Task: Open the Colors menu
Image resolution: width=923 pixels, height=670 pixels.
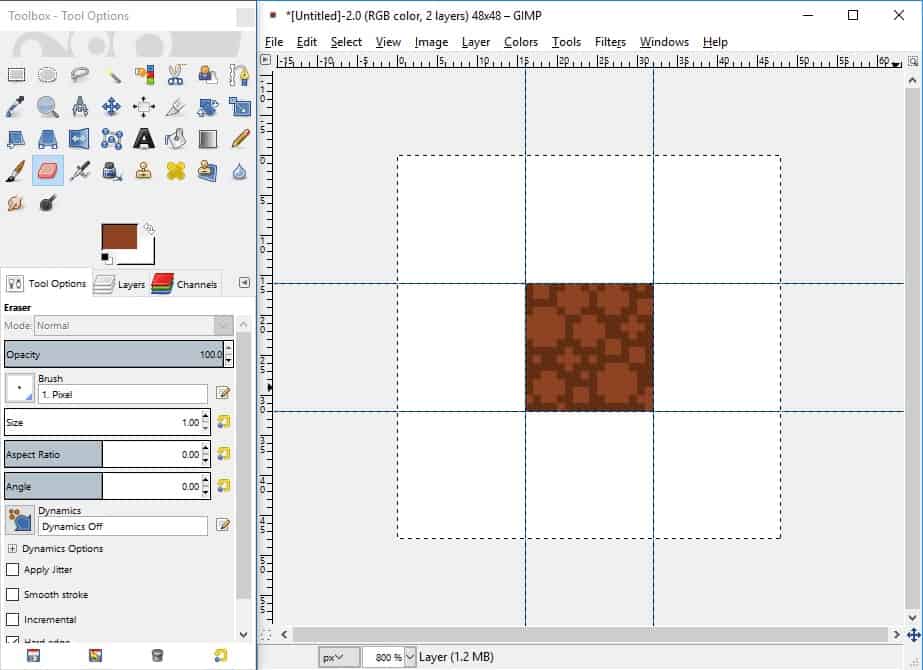Action: [x=520, y=42]
